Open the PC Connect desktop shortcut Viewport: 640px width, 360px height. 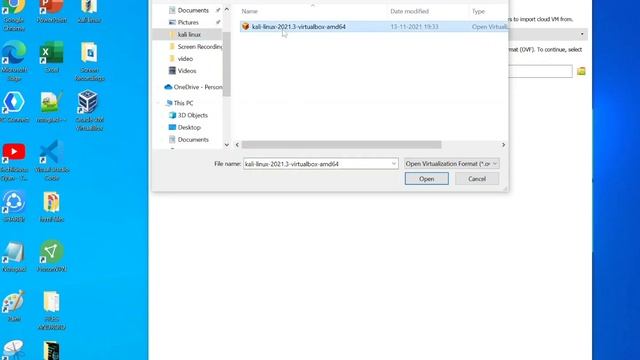click(x=14, y=106)
